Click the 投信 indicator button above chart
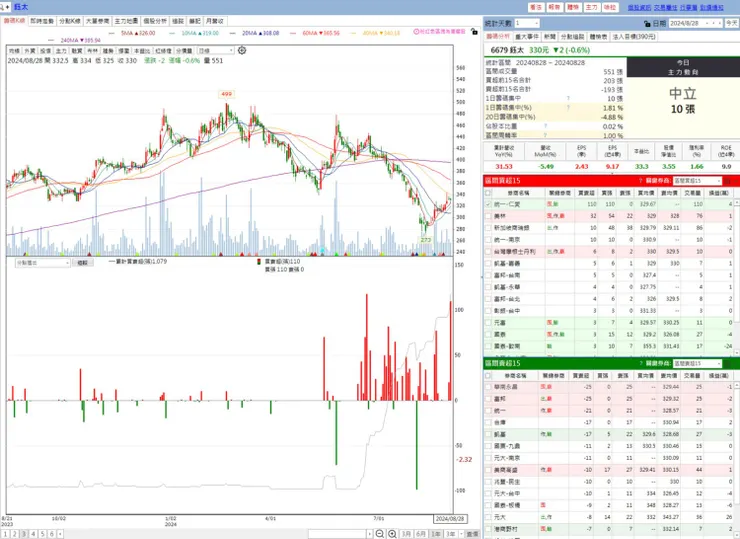This screenshot has width=740, height=539. point(45,51)
